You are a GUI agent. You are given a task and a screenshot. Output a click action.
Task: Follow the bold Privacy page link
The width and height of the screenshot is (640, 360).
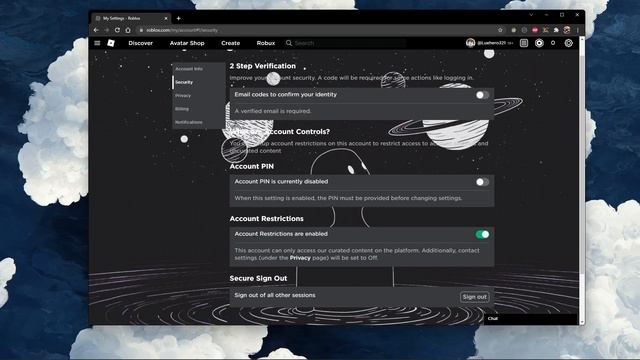coord(300,258)
